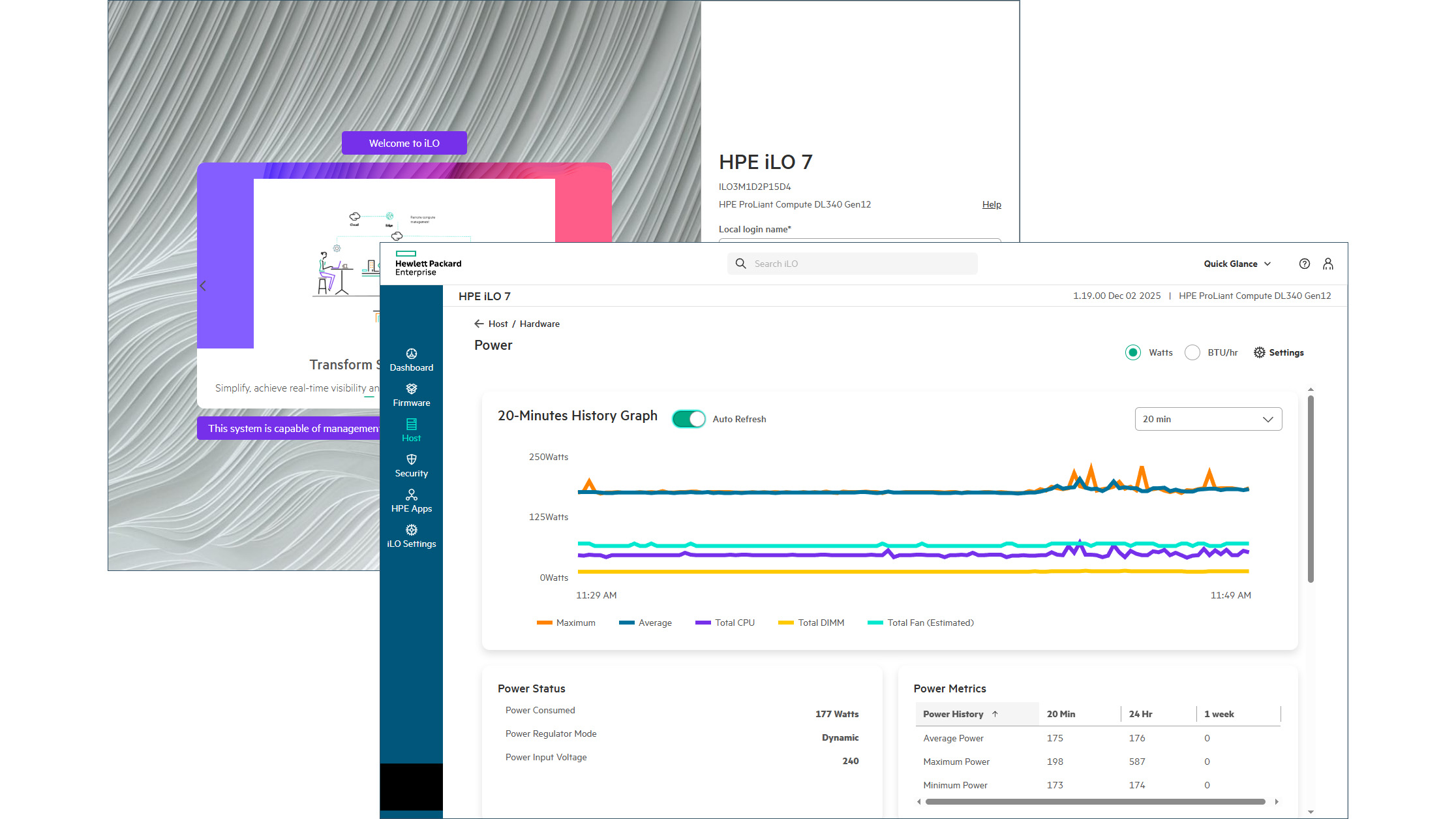Open the Hardware breadcrumb link
Image resolution: width=1456 pixels, height=819 pixels.
pos(539,323)
